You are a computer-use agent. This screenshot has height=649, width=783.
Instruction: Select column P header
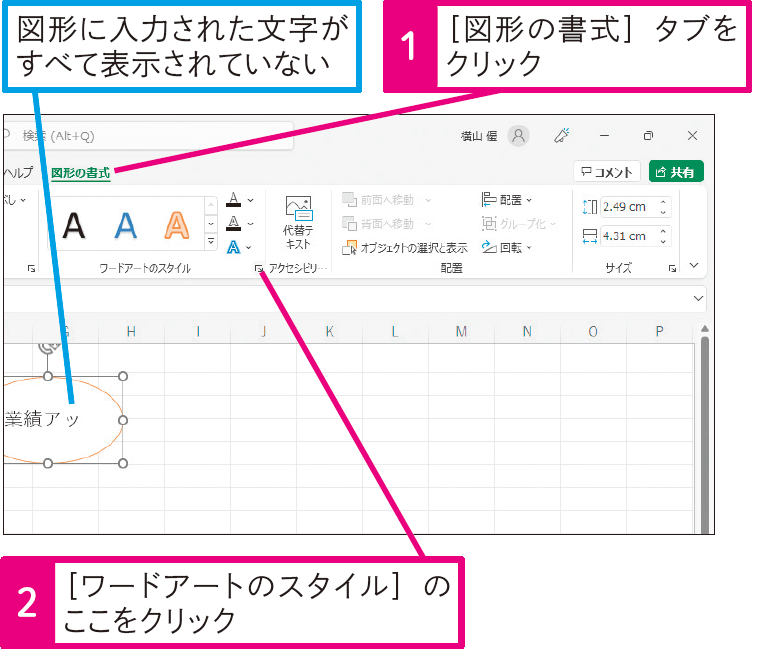(659, 331)
